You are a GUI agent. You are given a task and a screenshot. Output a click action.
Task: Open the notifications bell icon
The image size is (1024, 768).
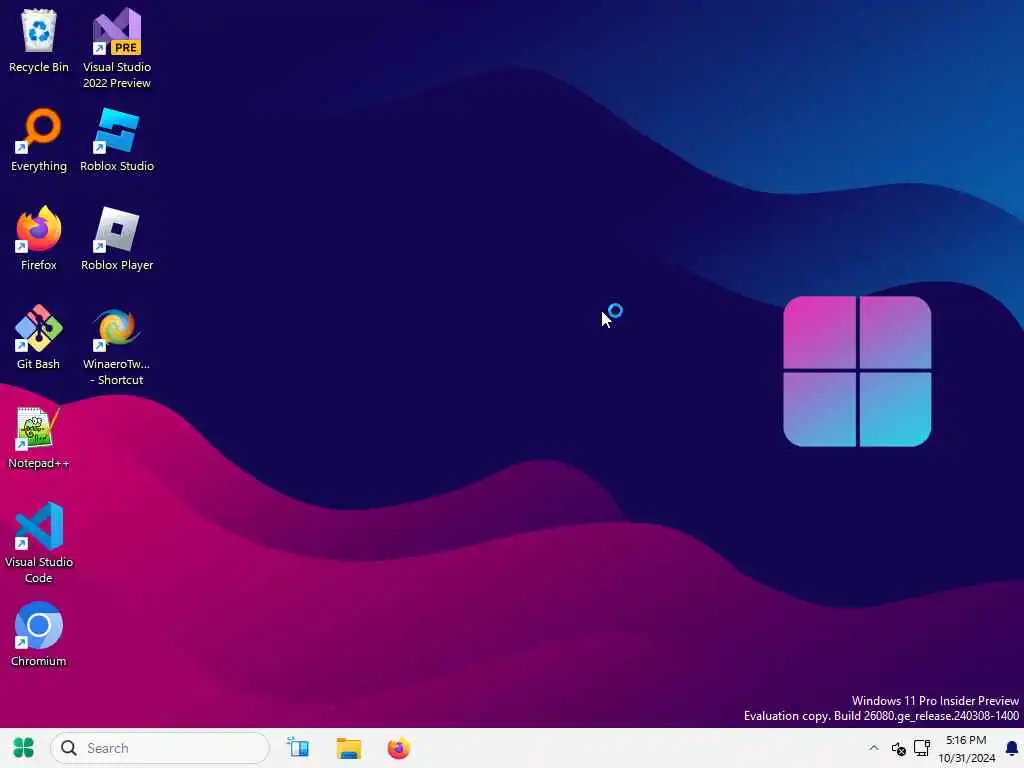(x=1012, y=748)
